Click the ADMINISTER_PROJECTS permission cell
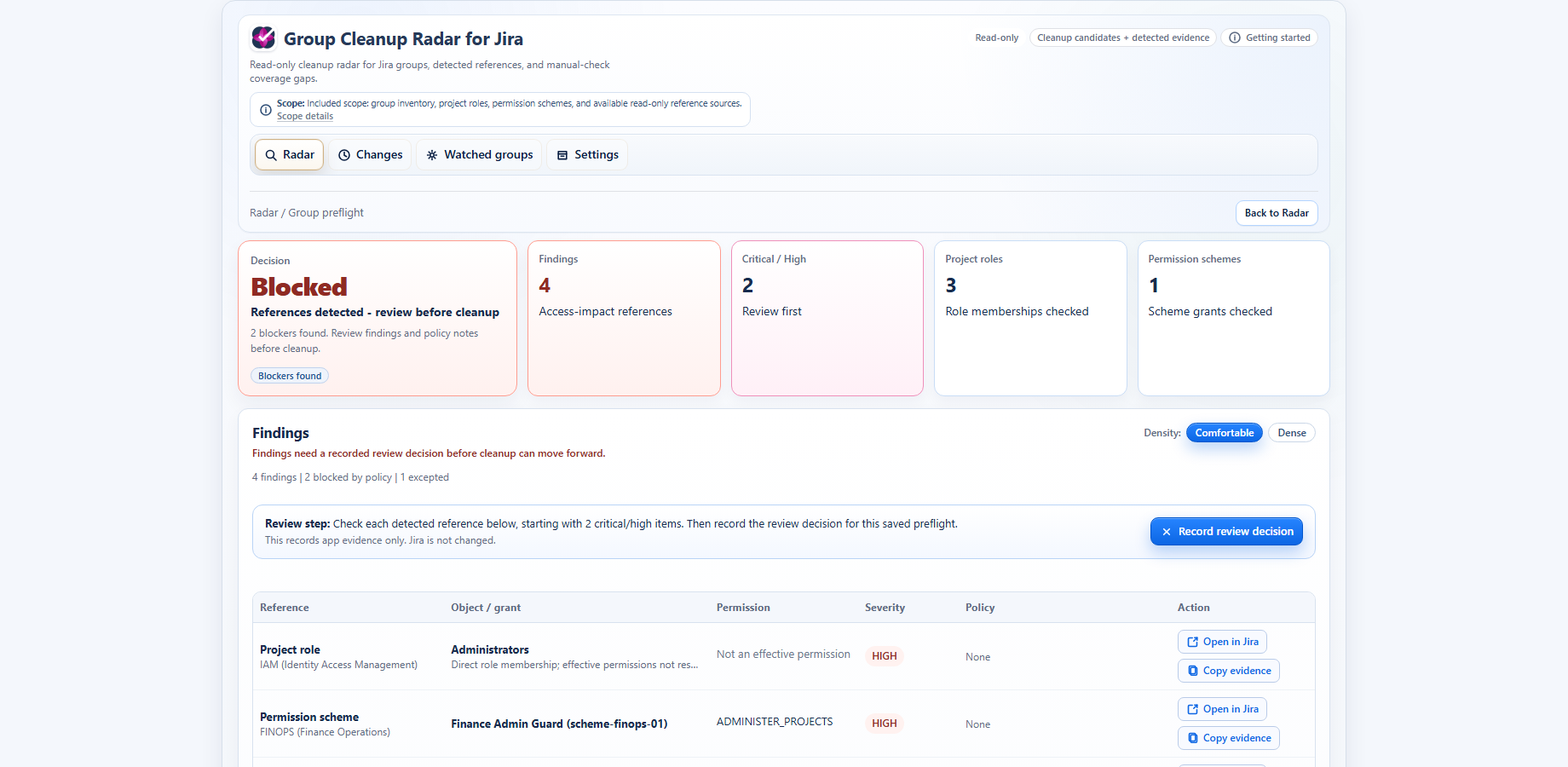The width and height of the screenshot is (1568, 767). (775, 722)
